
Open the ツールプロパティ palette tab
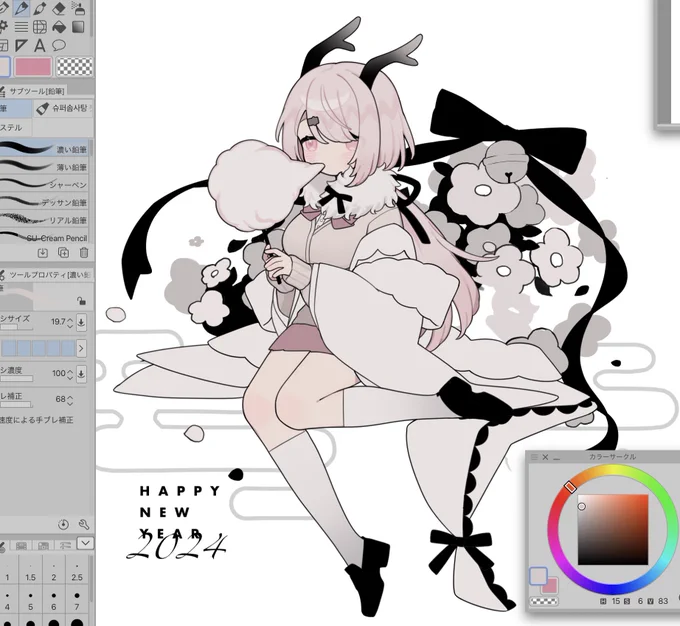pyautogui.click(x=46, y=275)
